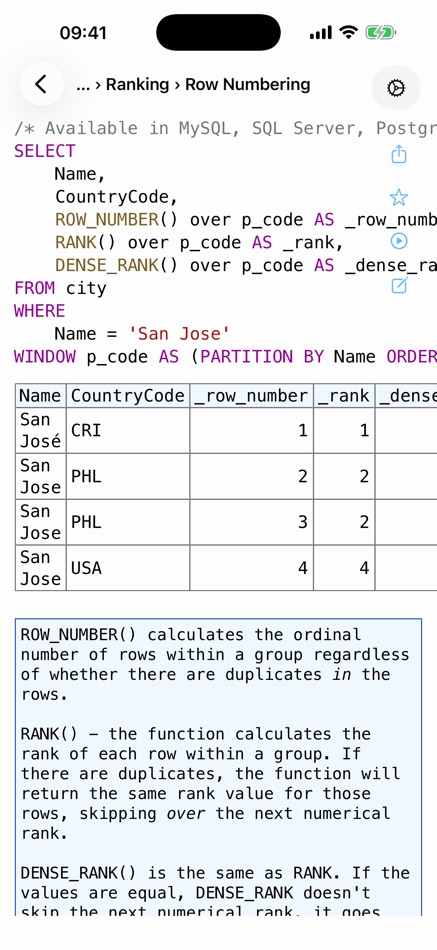
Task: Tap the share icon beside SELECT
Action: (x=399, y=154)
